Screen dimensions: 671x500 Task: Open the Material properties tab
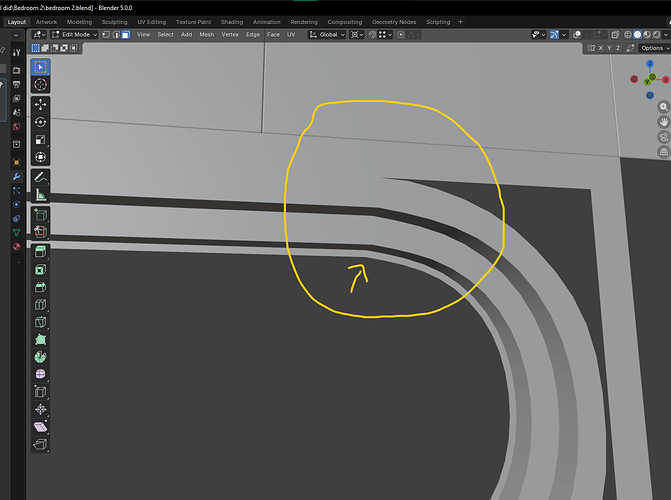16,247
